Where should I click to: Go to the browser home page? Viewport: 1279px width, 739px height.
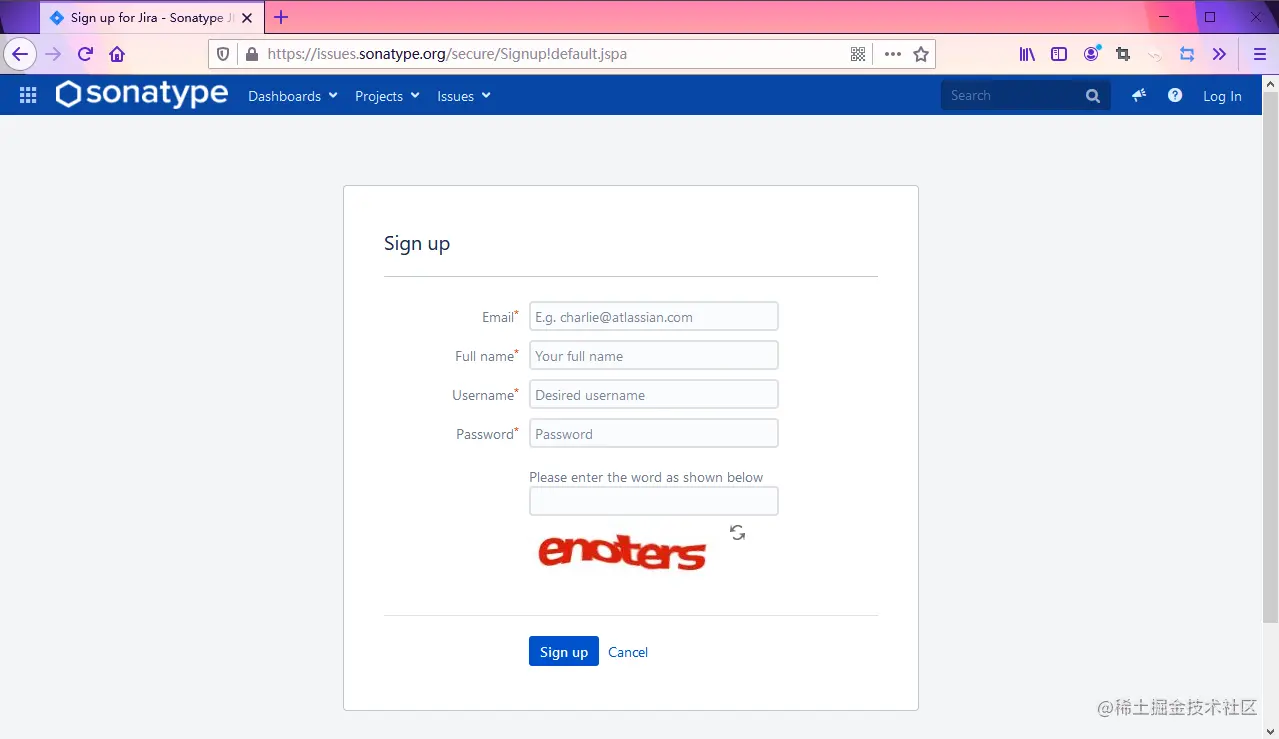tap(117, 54)
